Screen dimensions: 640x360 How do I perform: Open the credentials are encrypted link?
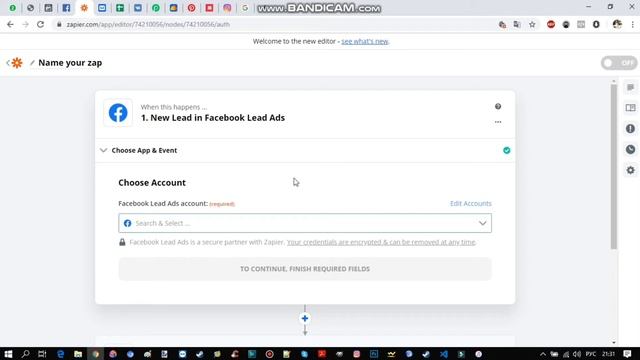381,242
